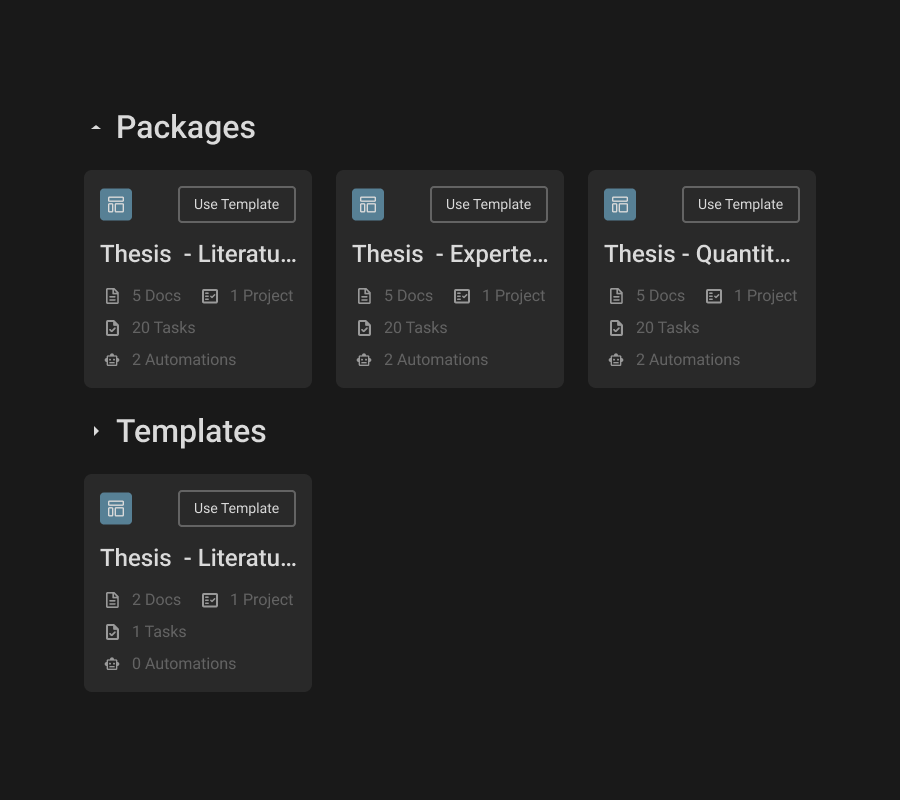Screen dimensions: 900x800
Task: Click tasks icon beside 1 Tasks
Action: tap(112, 632)
